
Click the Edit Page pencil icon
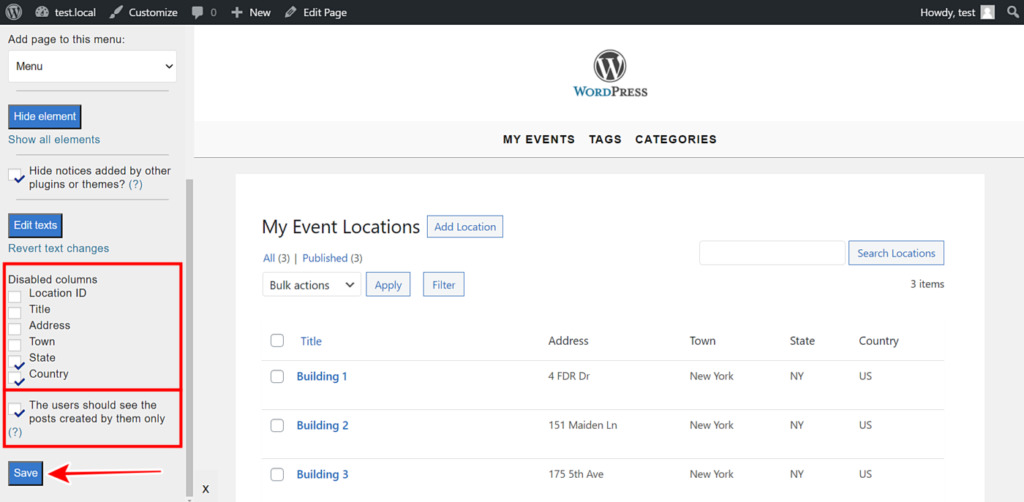pos(291,12)
